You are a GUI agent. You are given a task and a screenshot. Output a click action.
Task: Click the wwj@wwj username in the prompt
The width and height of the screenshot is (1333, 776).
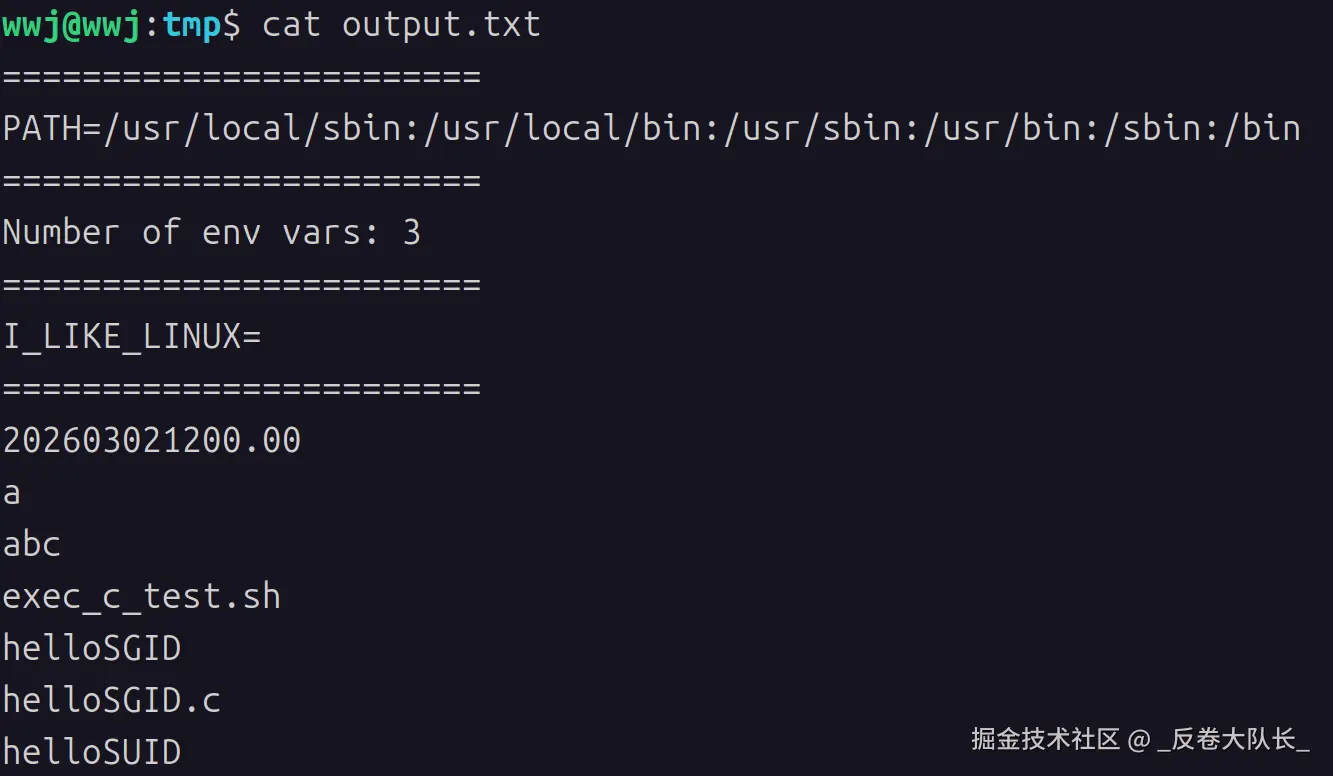click(x=73, y=25)
